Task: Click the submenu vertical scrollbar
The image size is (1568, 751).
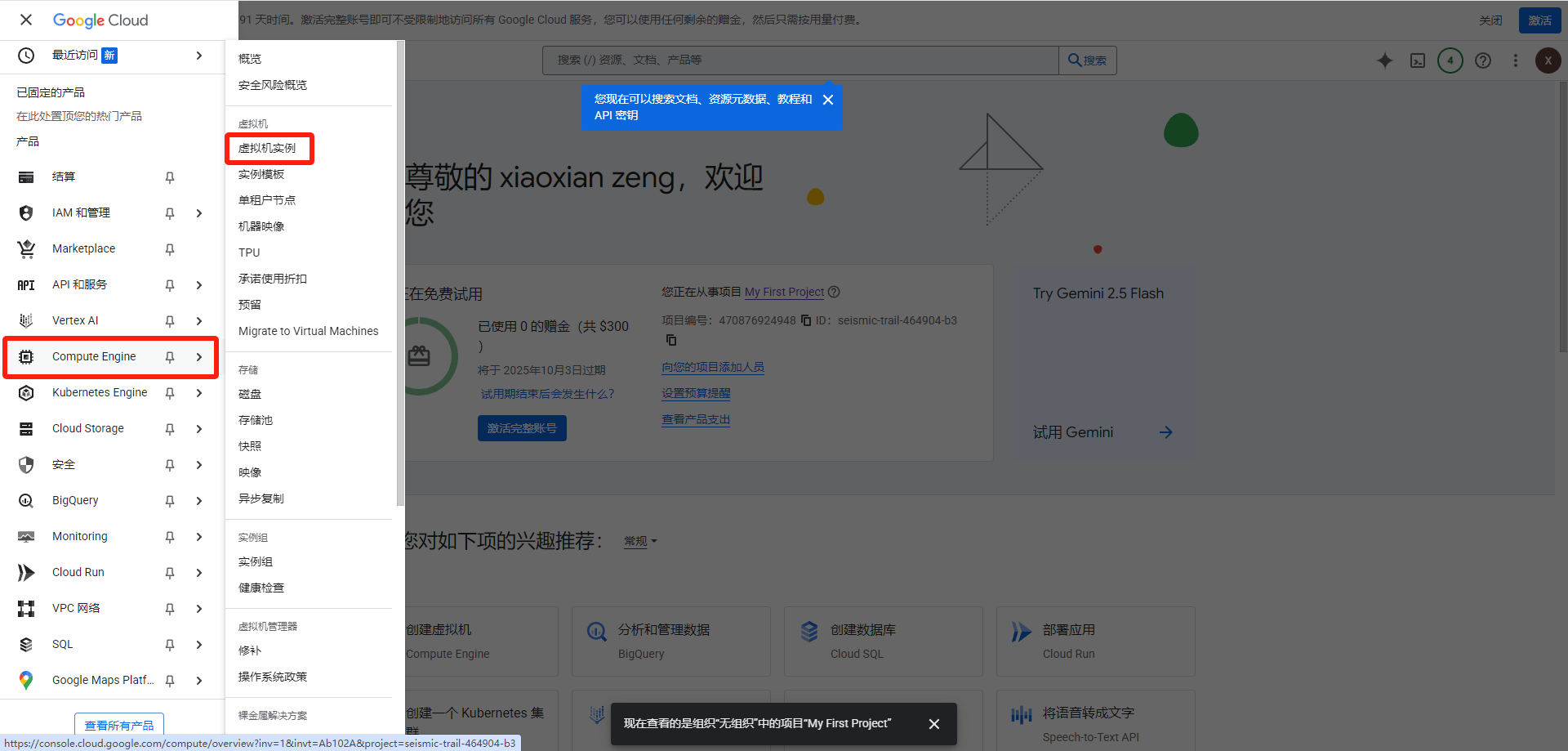Action: [400, 274]
